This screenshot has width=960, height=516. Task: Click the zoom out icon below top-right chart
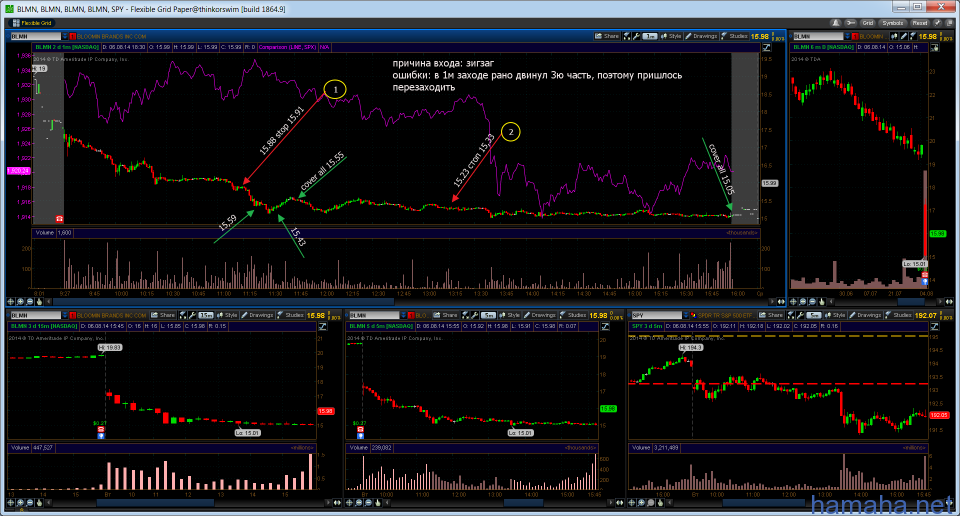pyautogui.click(x=812, y=302)
